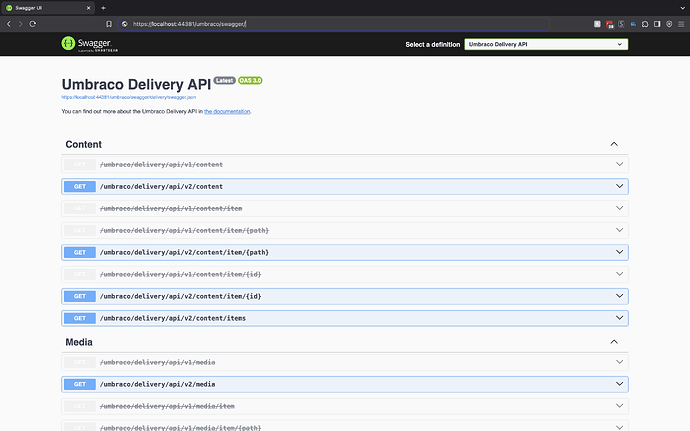Click deprecated path /umbraco/delivery/api/v1/content
Screen dimensions: 690x431
tap(161, 165)
